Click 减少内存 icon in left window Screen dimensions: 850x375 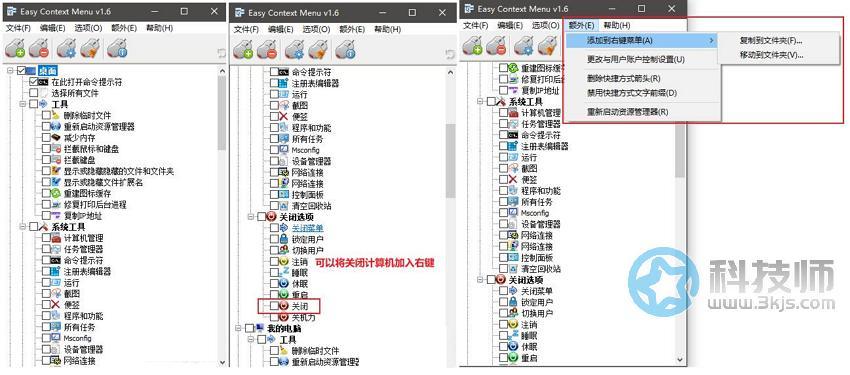(57, 138)
